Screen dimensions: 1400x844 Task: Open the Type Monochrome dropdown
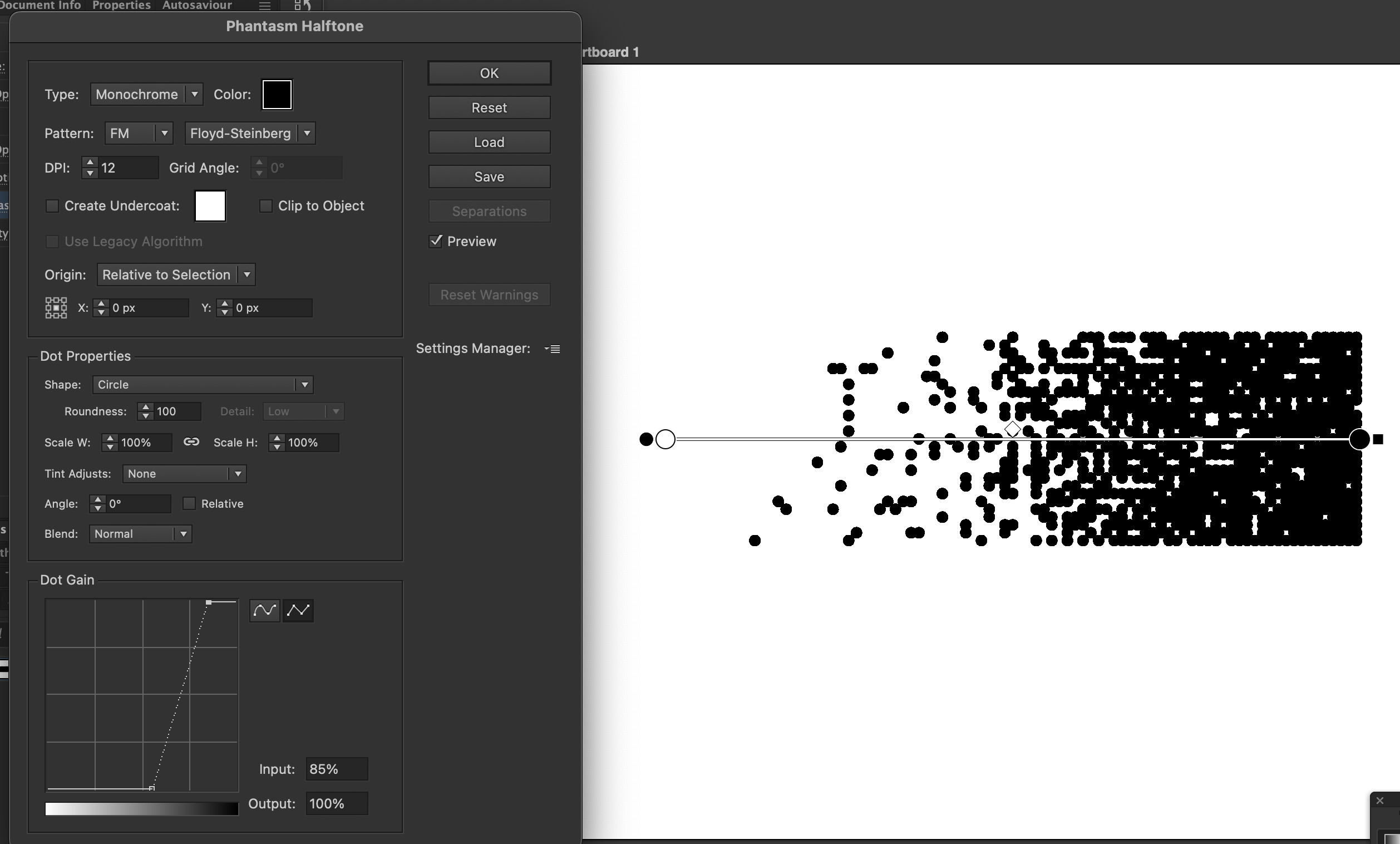(146, 94)
